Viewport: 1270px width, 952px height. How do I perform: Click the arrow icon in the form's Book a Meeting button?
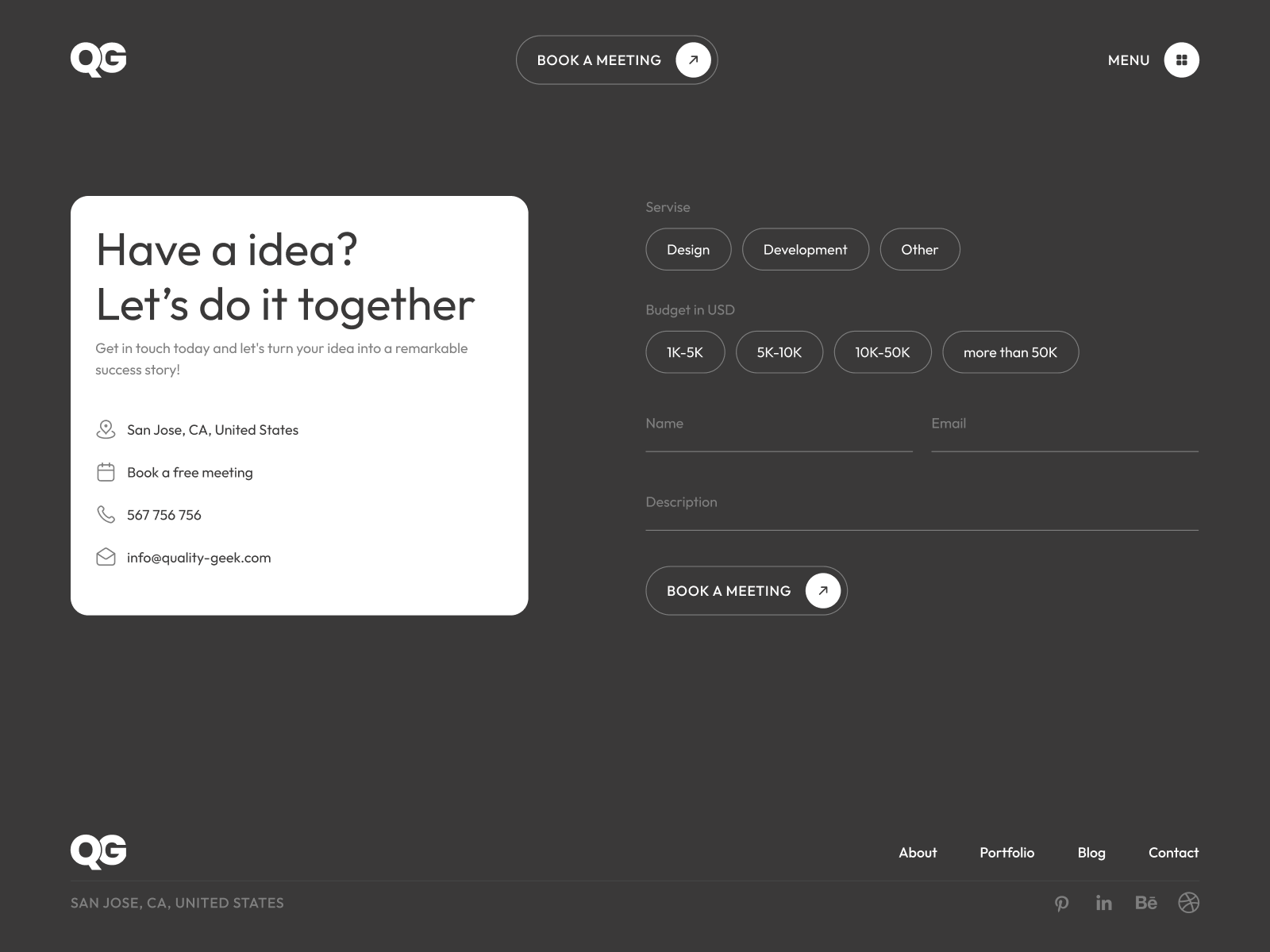click(823, 590)
